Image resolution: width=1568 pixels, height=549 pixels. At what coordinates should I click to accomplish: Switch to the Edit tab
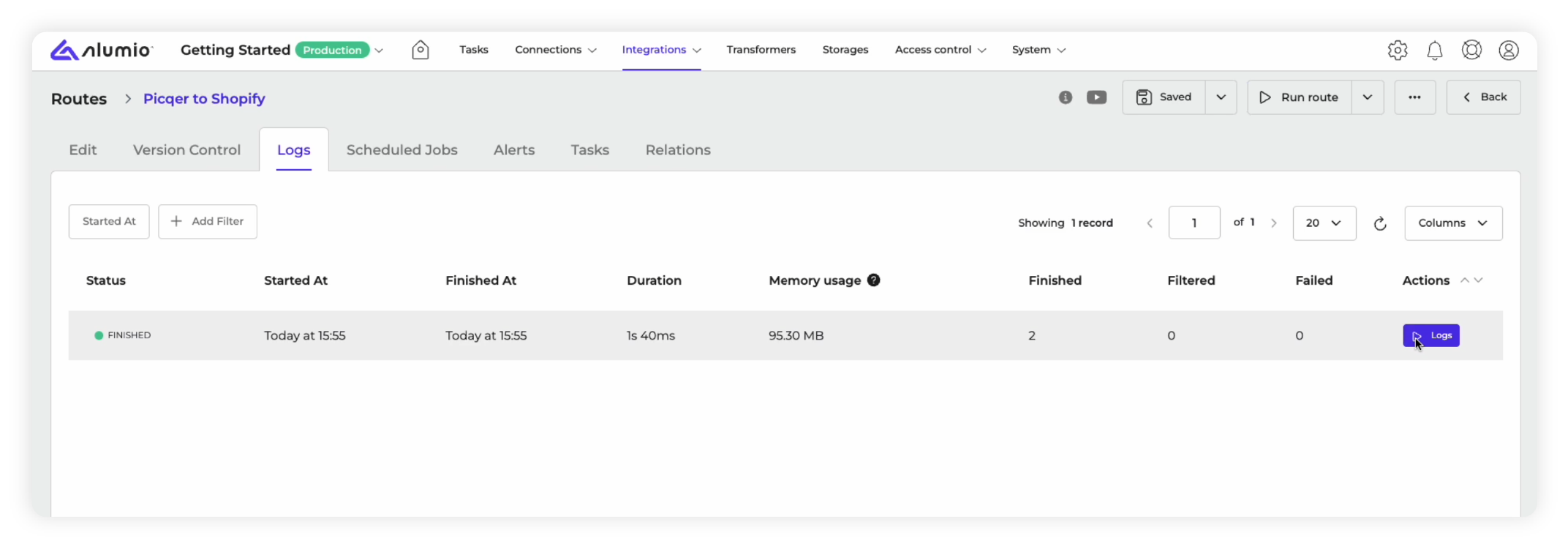tap(83, 150)
